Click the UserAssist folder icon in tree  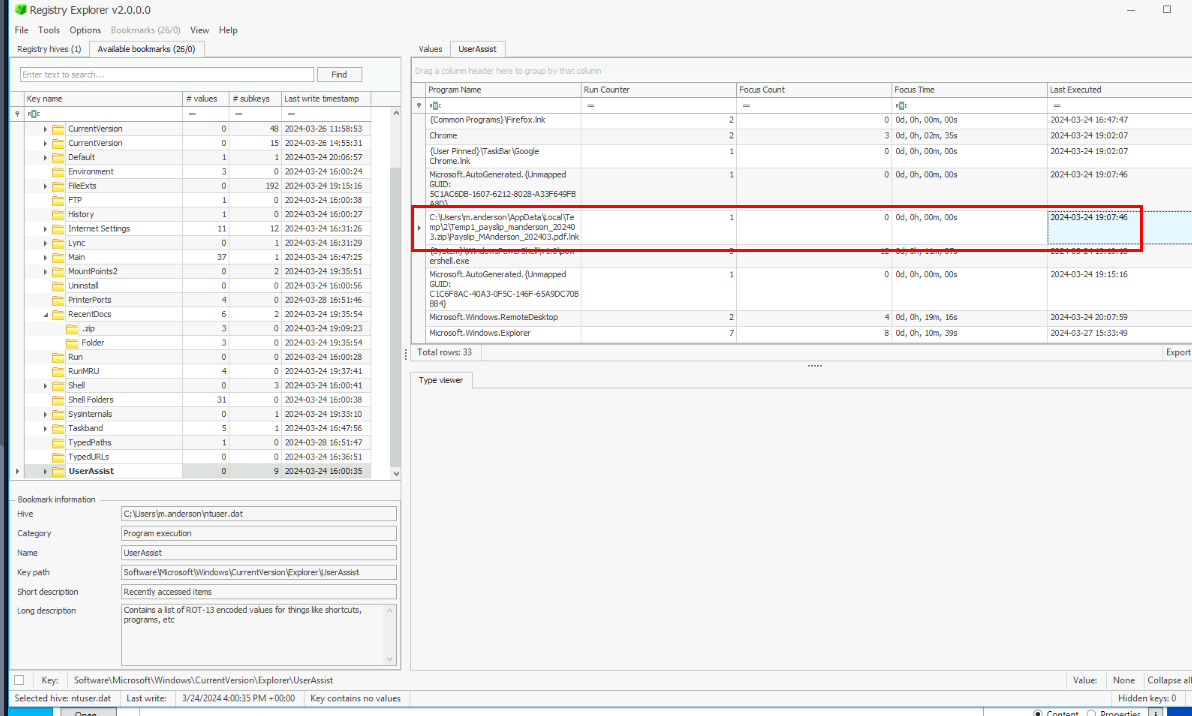click(x=58, y=471)
